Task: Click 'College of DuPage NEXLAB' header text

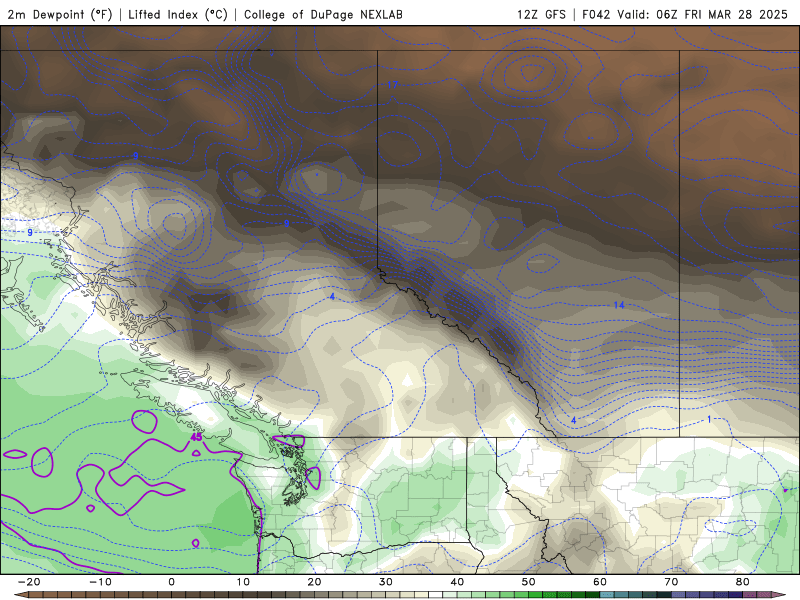Action: pyautogui.click(x=323, y=14)
